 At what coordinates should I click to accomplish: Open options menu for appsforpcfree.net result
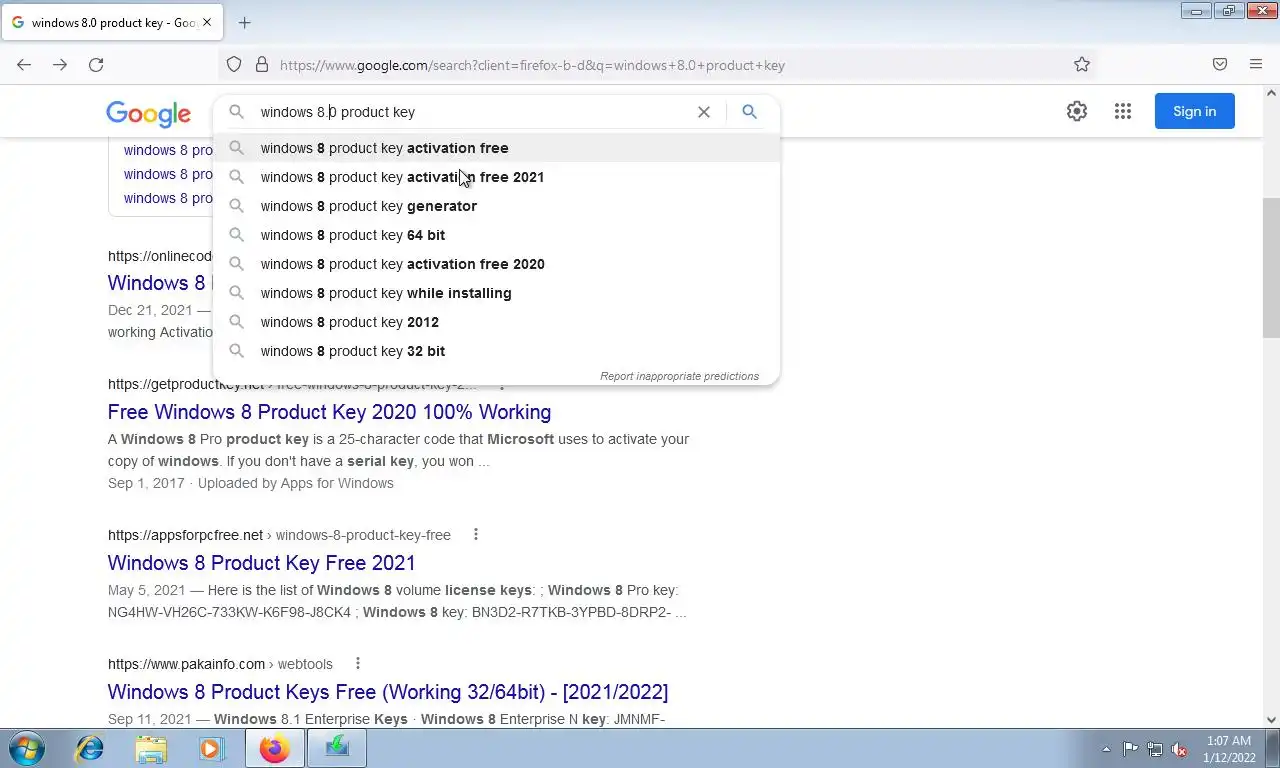[476, 535]
